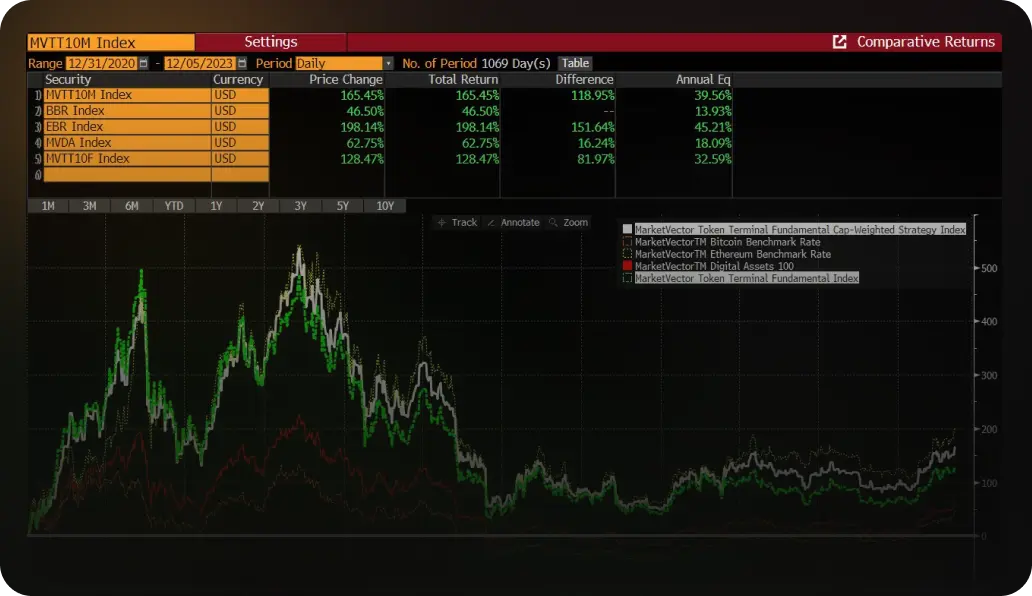Click USD currency for MVTT10F Index
This screenshot has height=596, width=1032.
(x=240, y=159)
